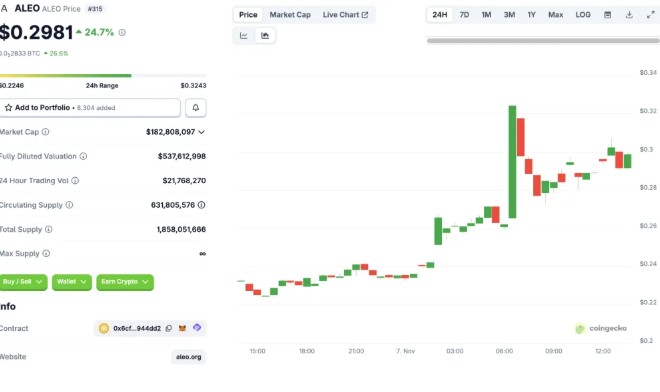Toggle the LOG scale option
This screenshot has width=660, height=392.
pos(583,15)
